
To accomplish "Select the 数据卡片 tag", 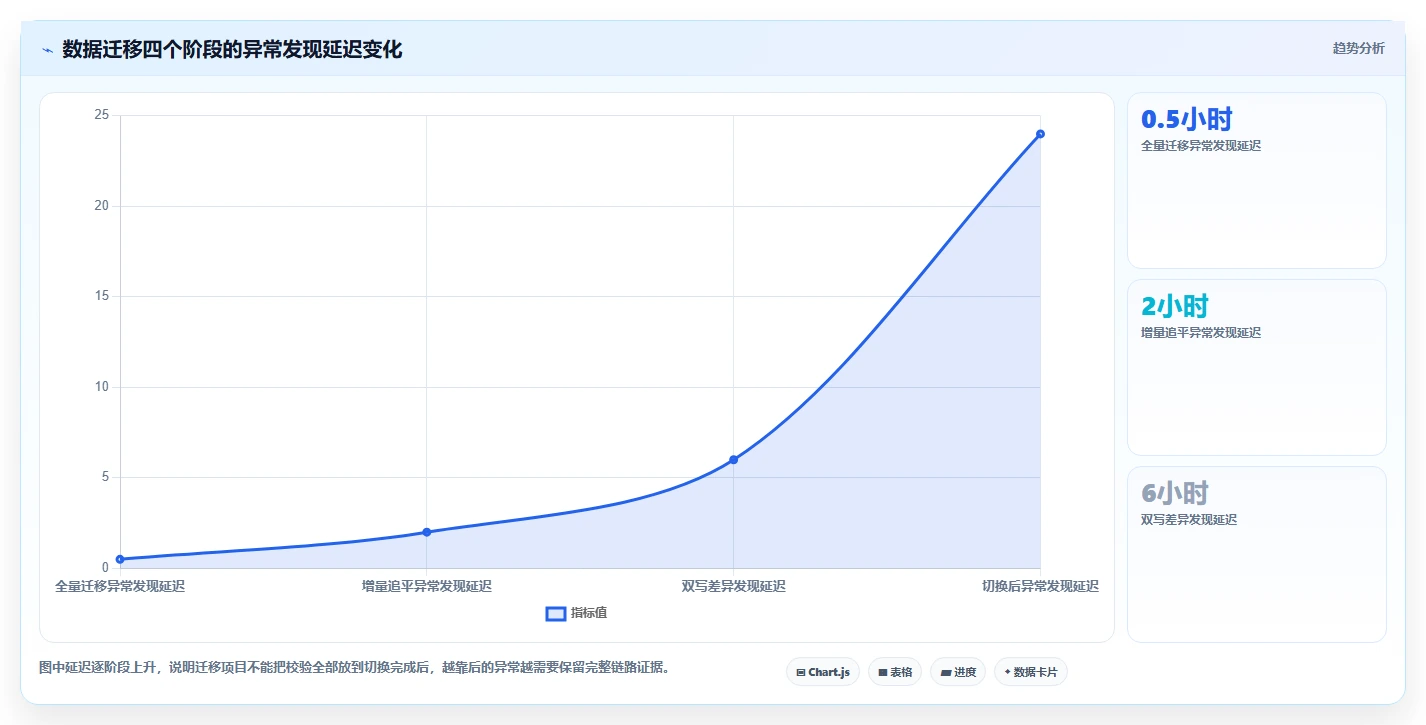I will (x=1031, y=672).
